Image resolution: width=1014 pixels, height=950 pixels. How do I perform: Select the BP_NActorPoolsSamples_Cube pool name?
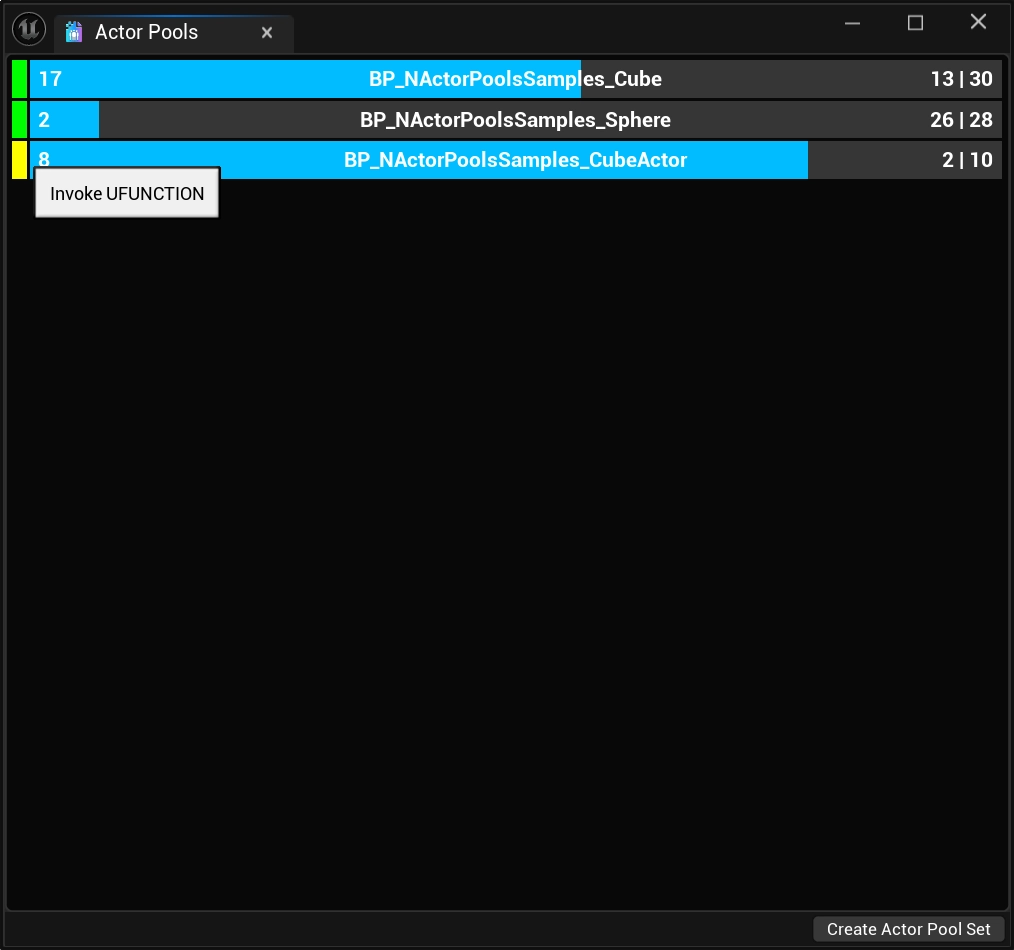point(515,79)
